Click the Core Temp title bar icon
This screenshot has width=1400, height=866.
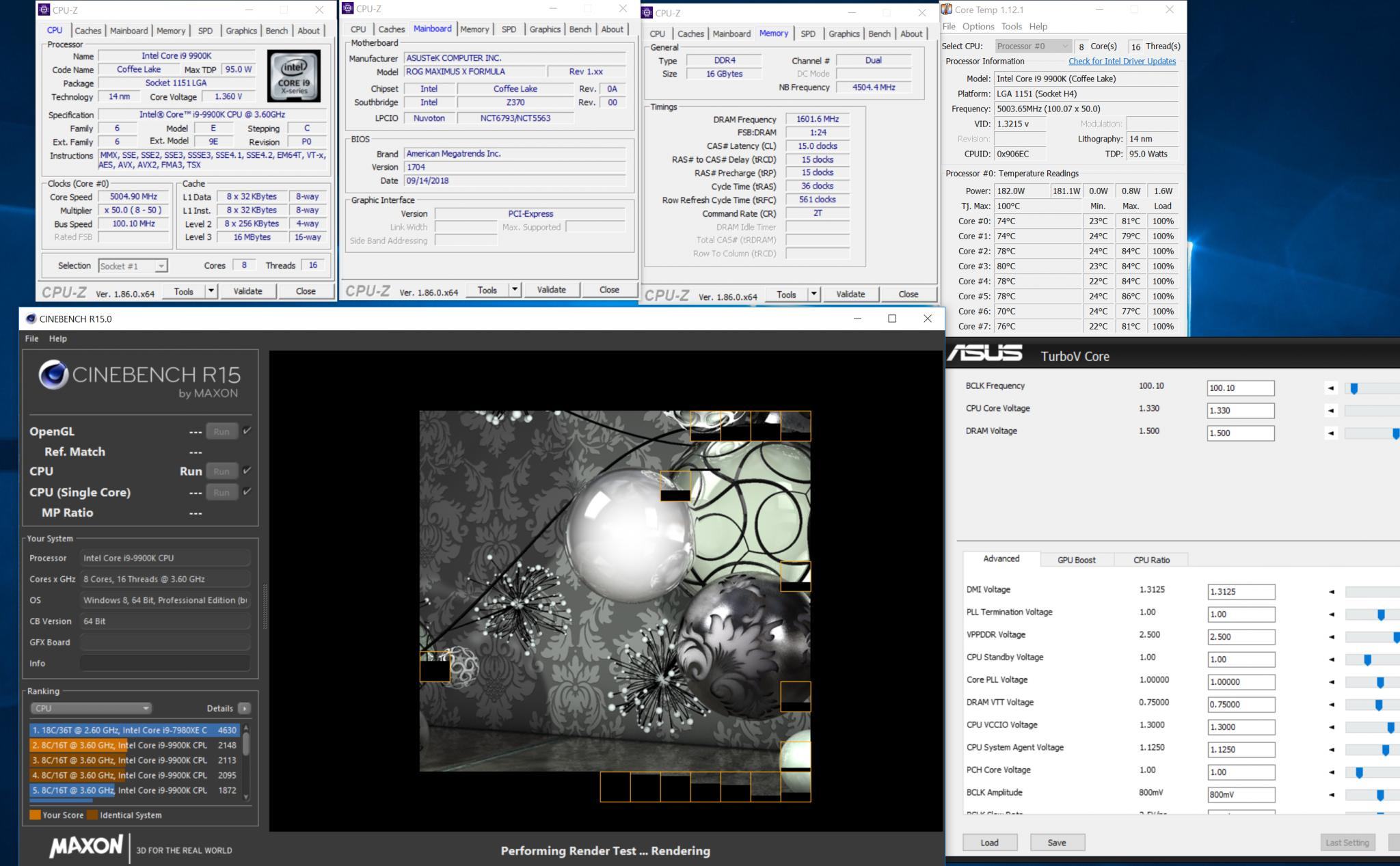(947, 9)
